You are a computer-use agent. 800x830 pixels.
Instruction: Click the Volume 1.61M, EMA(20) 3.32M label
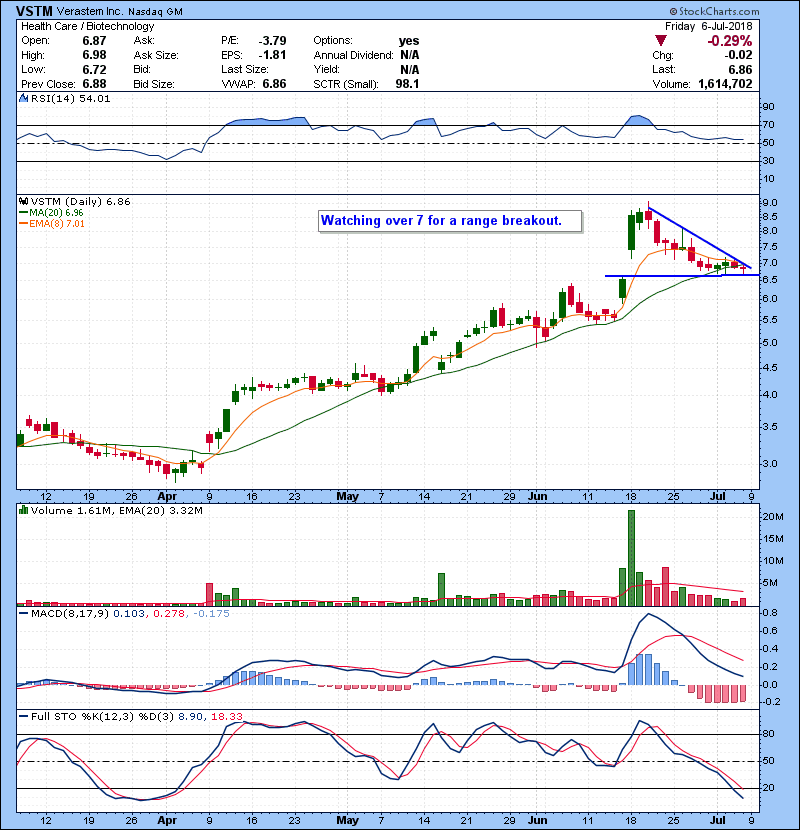(x=116, y=511)
